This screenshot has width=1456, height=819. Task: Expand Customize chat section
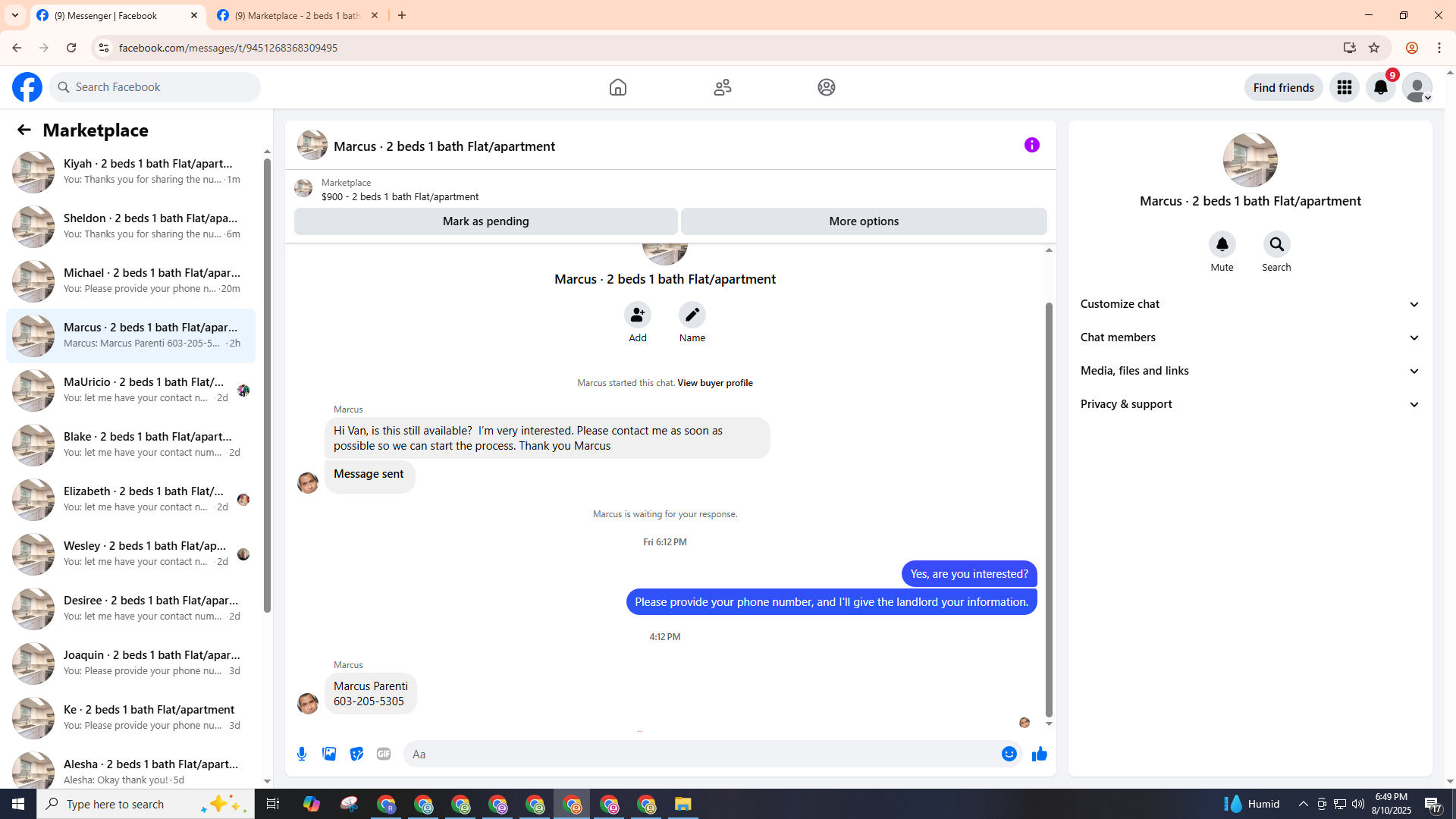click(1250, 304)
